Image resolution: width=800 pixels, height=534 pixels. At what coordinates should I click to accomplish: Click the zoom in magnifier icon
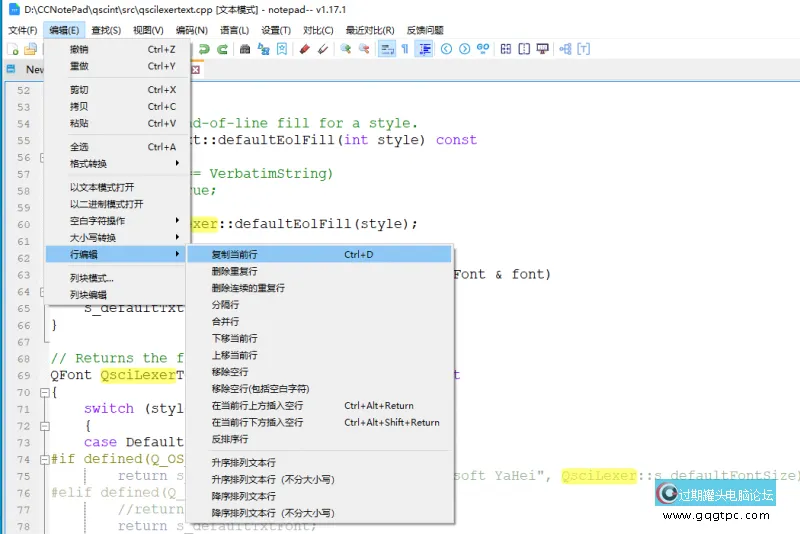tap(345, 49)
